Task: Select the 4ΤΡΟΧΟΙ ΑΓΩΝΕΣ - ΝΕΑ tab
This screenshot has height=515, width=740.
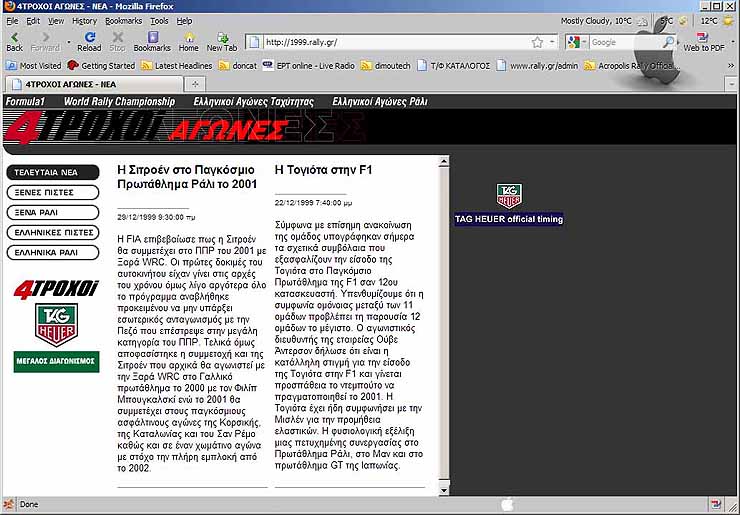Action: 94,84
